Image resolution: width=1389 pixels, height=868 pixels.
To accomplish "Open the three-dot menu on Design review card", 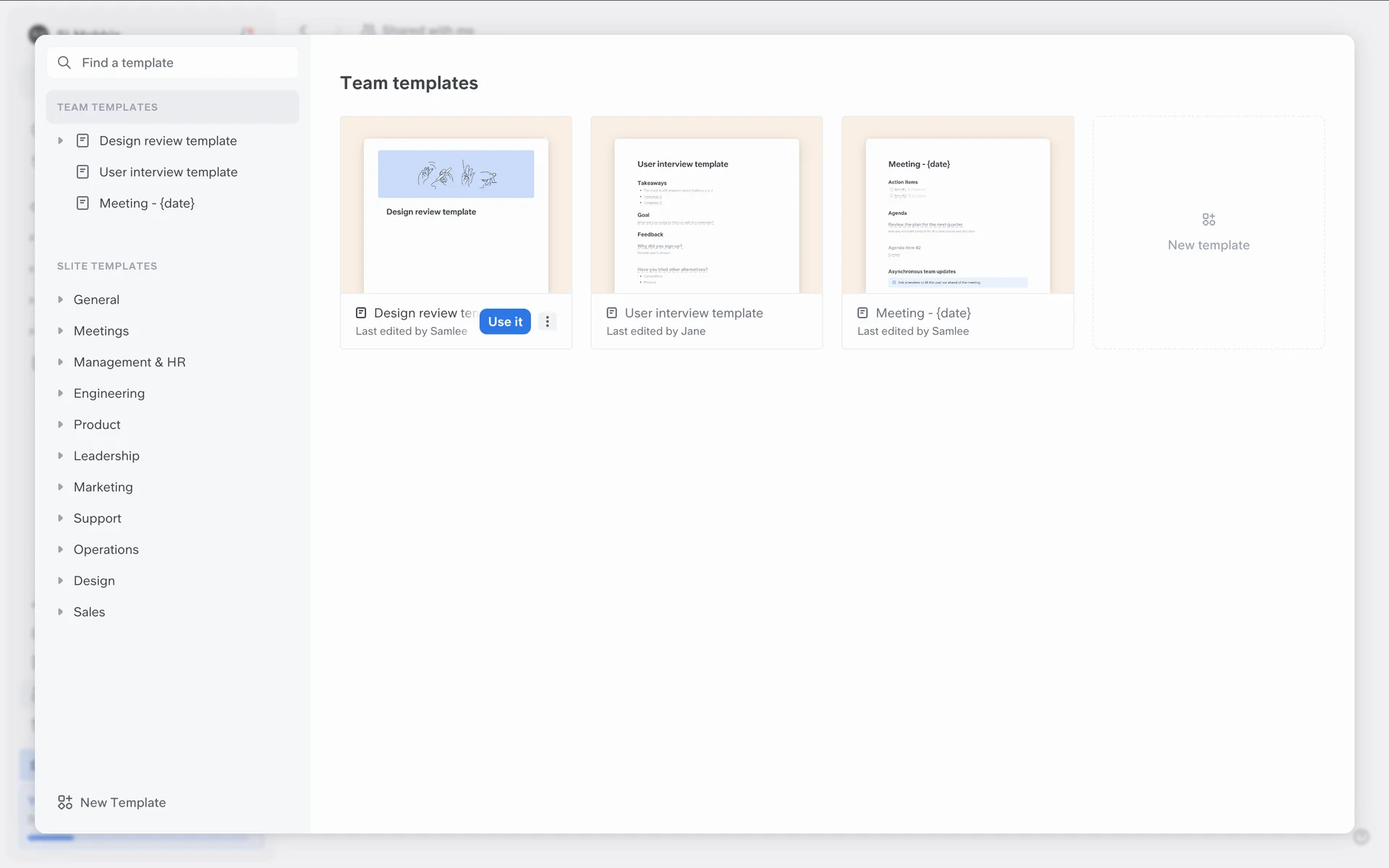I will 548,322.
